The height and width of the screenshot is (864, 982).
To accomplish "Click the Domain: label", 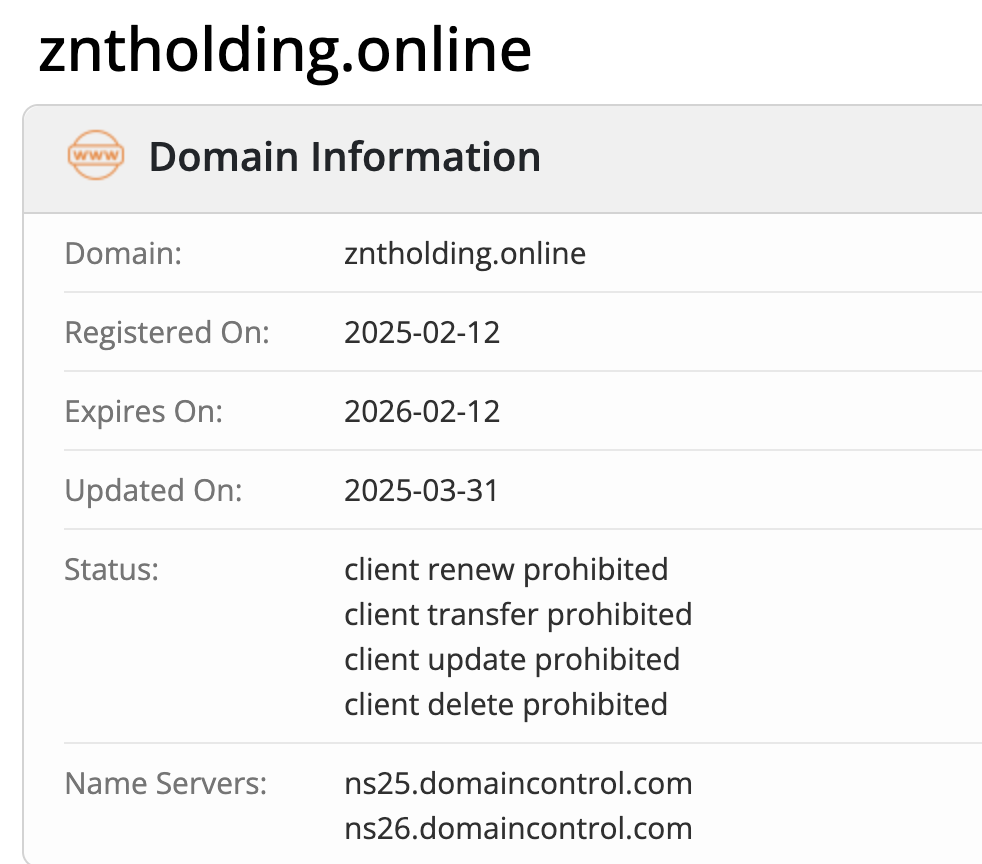I will click(x=123, y=254).
